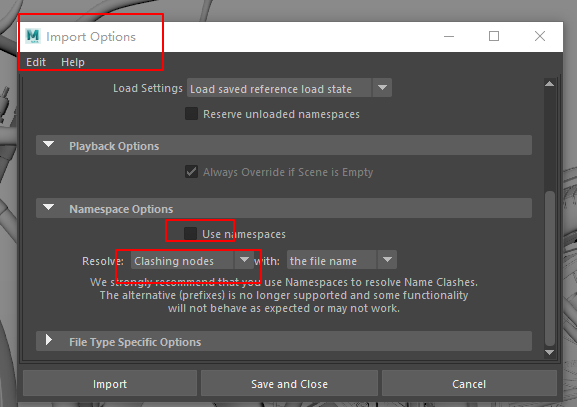
Task: Click the Save and Close button
Action: pyautogui.click(x=289, y=383)
